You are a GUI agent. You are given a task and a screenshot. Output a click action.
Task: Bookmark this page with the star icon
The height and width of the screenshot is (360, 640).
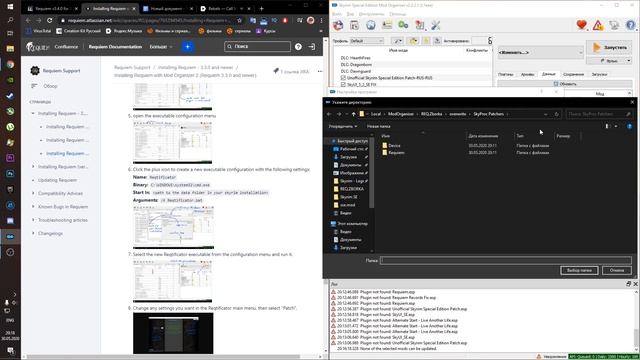tap(240, 20)
